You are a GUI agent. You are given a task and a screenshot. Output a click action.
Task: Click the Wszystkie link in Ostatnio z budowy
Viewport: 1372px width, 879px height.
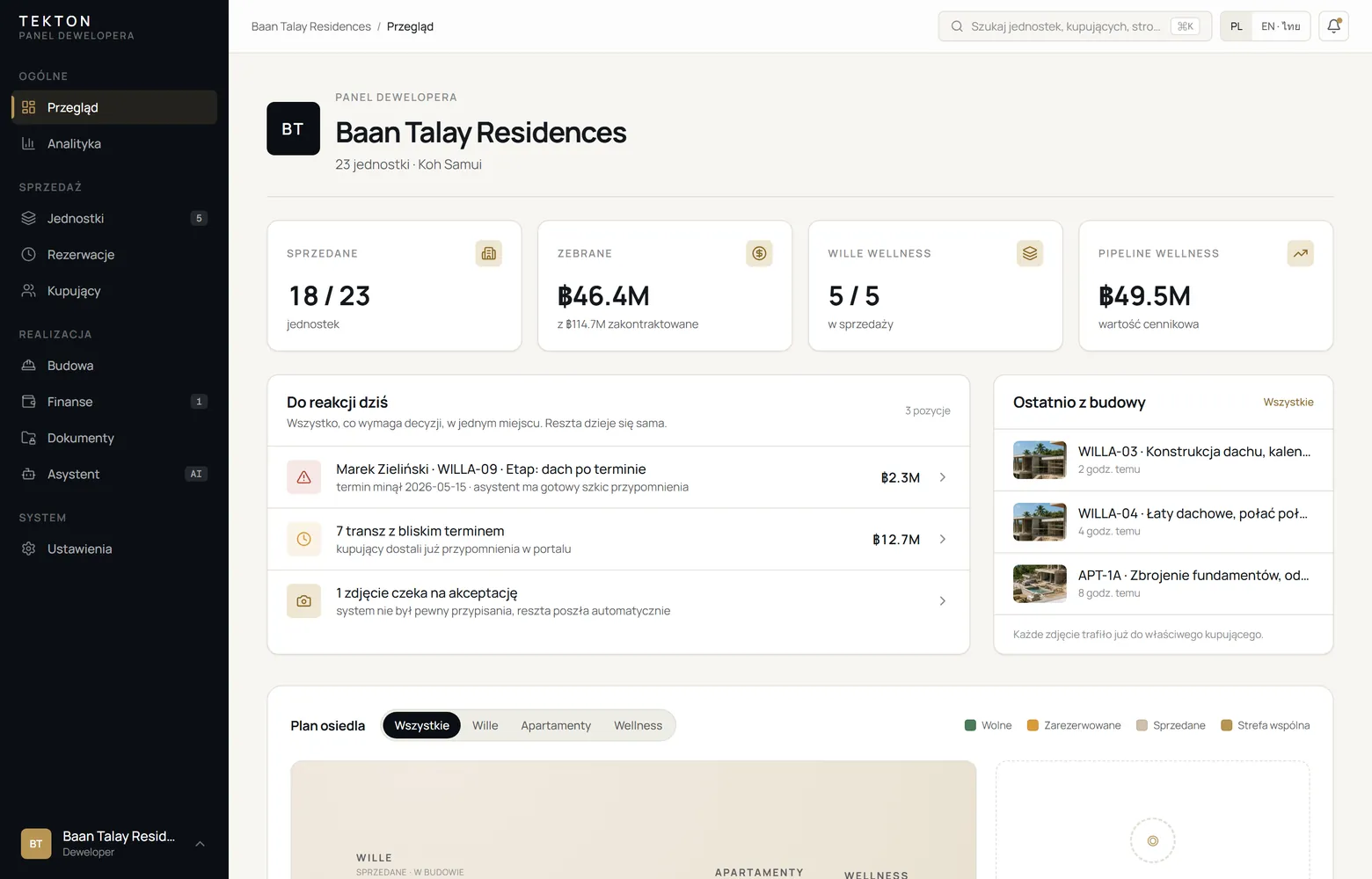click(x=1288, y=402)
